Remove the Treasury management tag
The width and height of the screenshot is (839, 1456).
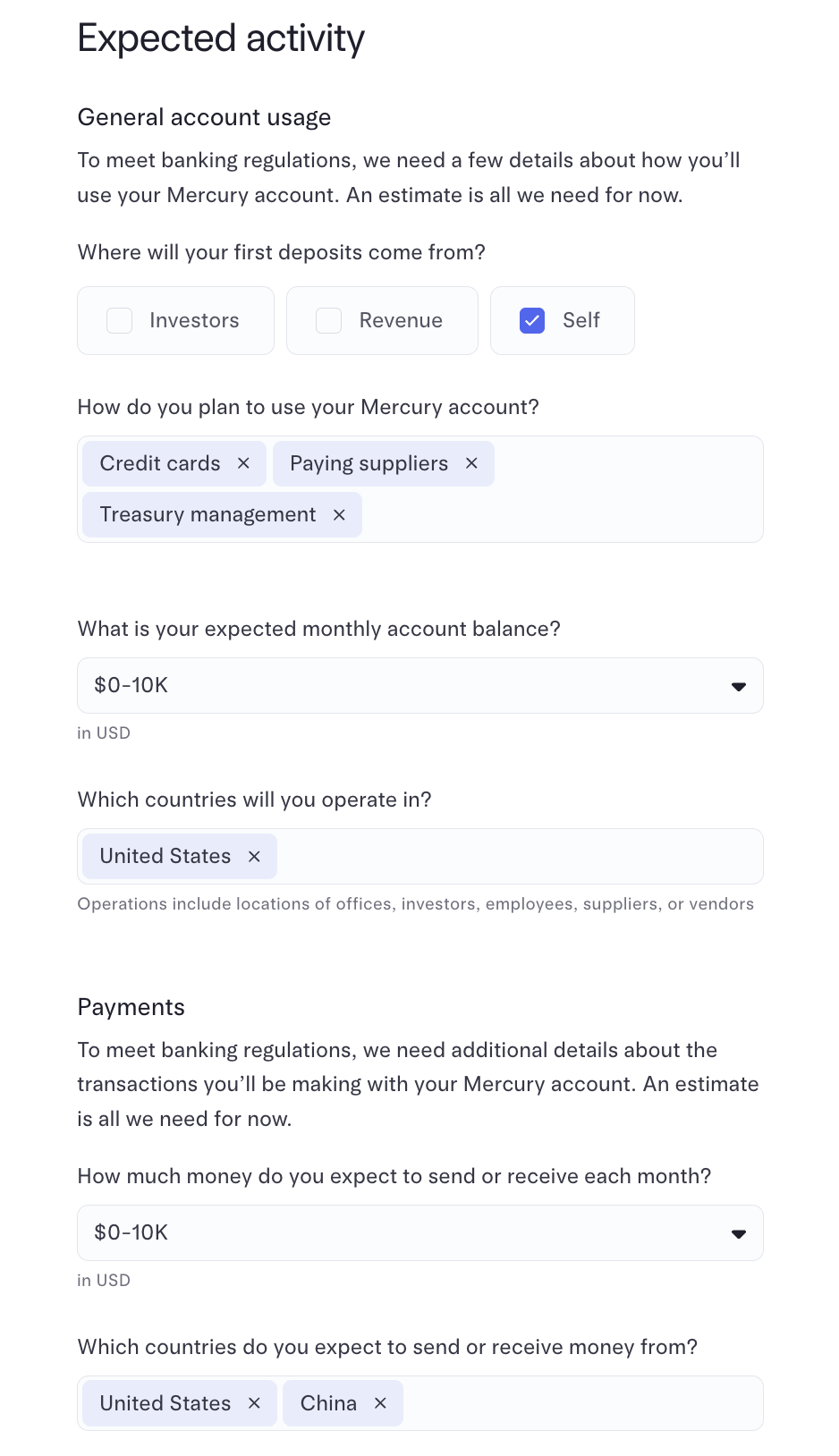(339, 515)
